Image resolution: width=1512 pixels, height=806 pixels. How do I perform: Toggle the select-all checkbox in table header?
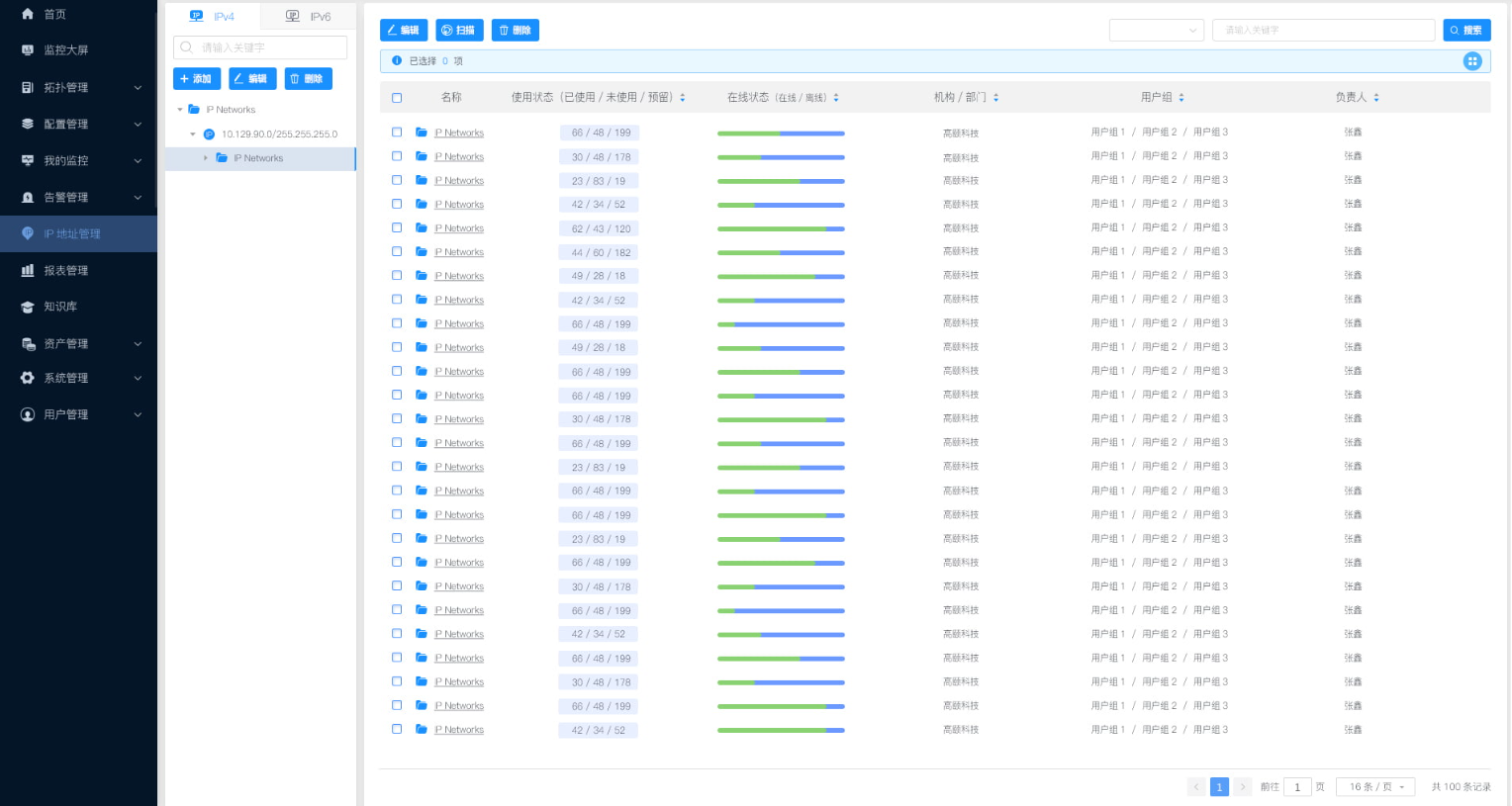(397, 98)
